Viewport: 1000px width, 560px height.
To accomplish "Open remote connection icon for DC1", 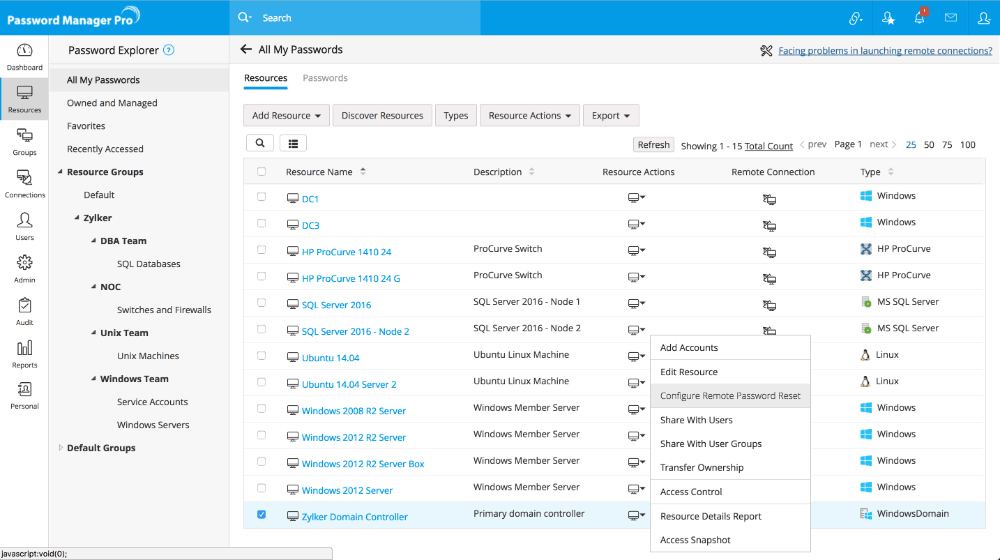I will 769,199.
